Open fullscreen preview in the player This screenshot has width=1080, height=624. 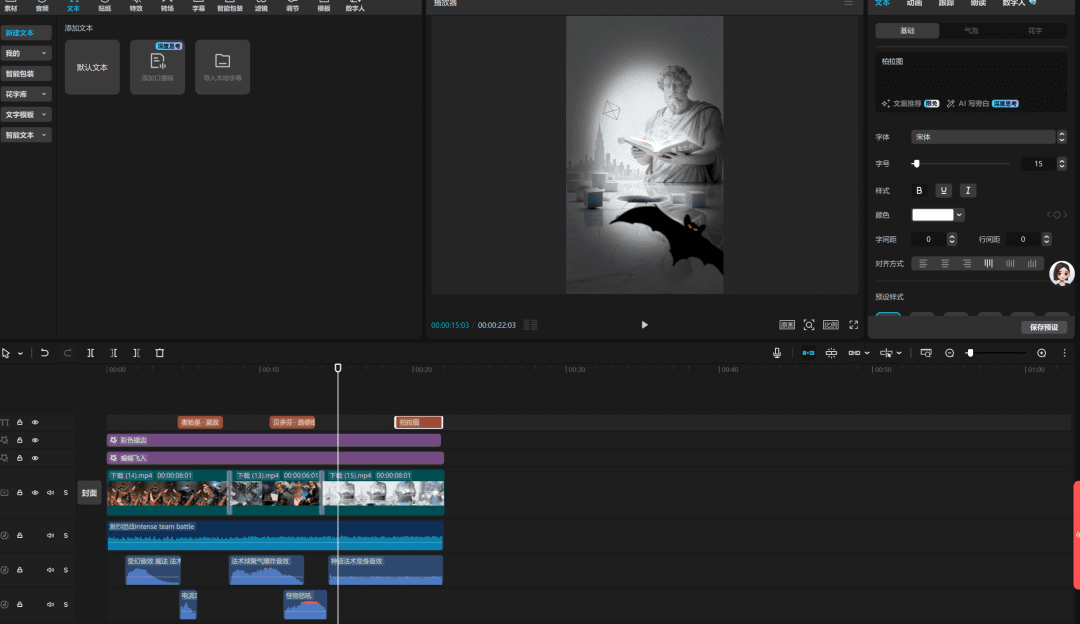854,325
